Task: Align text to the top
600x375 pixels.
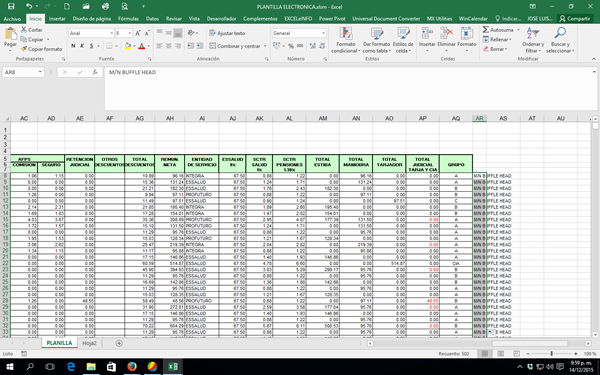Action: point(160,33)
